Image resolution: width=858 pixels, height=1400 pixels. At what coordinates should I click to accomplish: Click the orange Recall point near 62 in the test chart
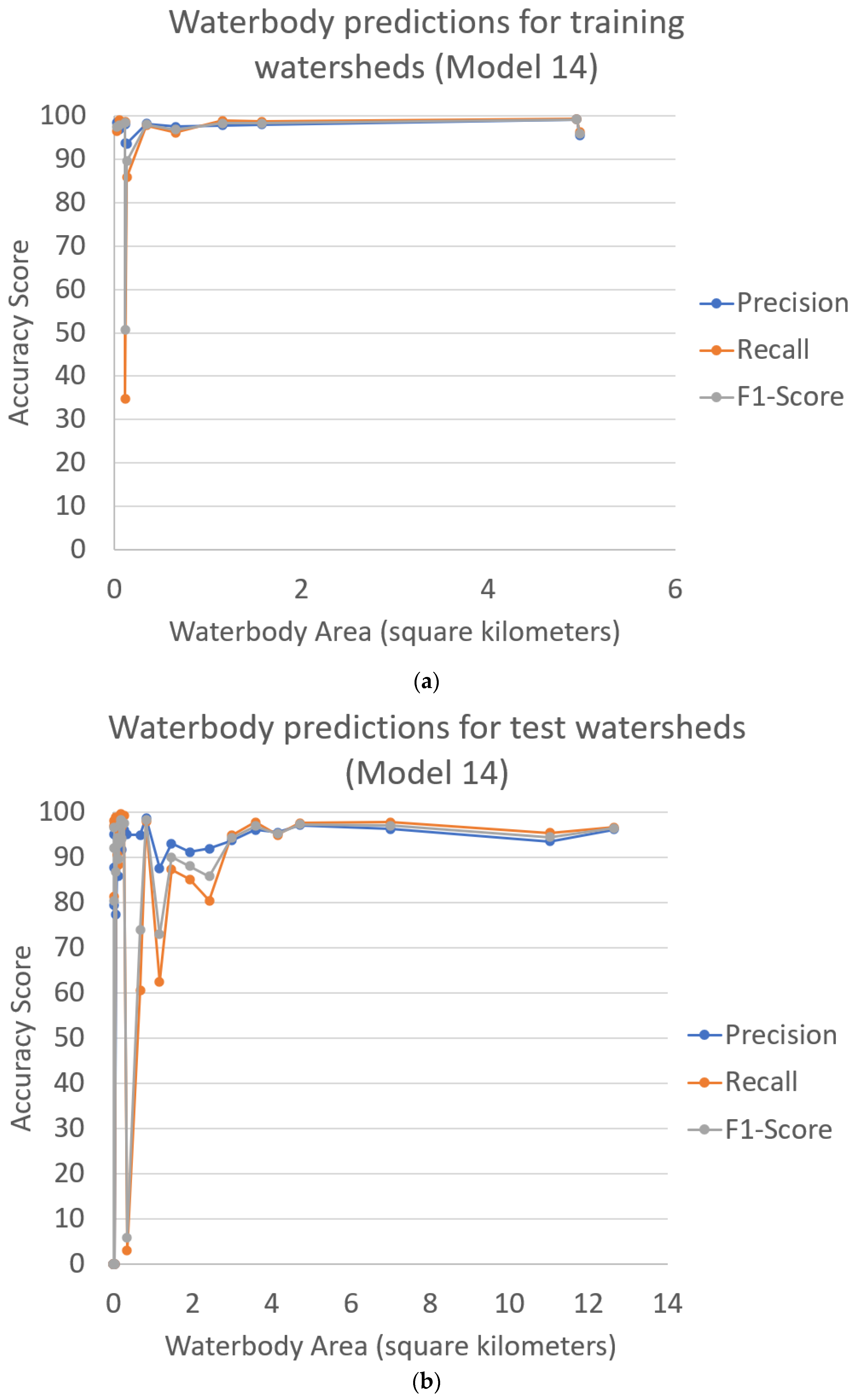(159, 982)
